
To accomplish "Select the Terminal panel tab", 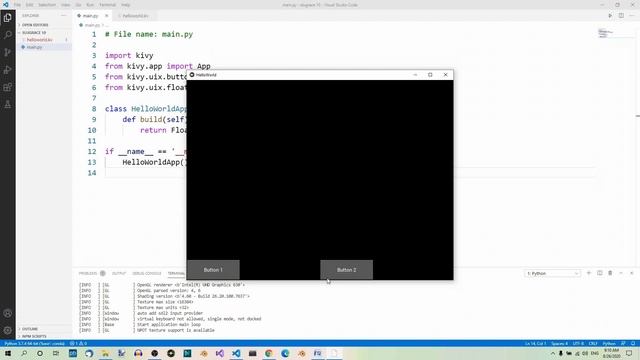I will tap(176, 273).
